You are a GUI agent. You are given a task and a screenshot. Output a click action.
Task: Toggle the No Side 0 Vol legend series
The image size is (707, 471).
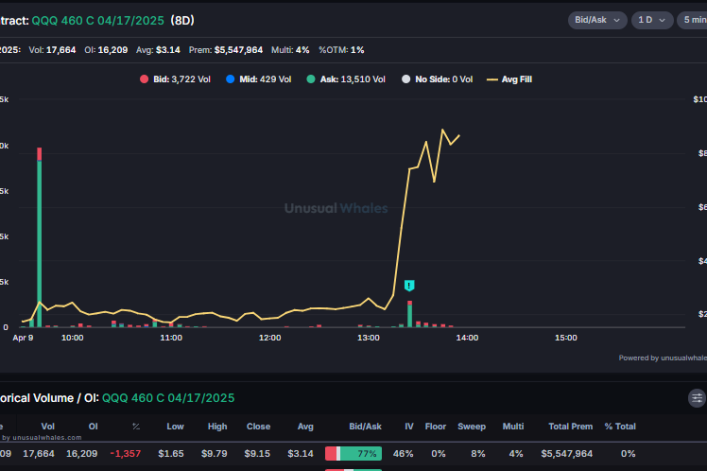point(437,79)
